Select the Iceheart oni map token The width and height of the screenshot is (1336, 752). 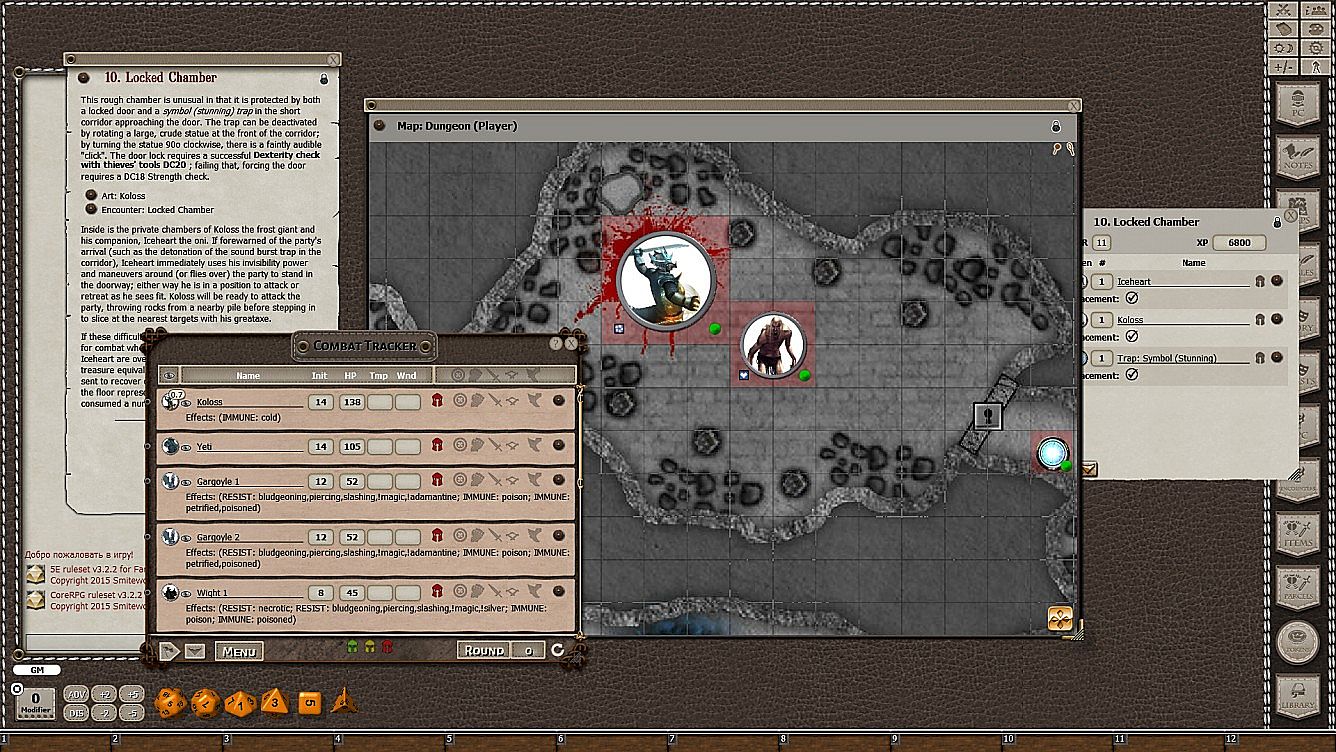(773, 345)
